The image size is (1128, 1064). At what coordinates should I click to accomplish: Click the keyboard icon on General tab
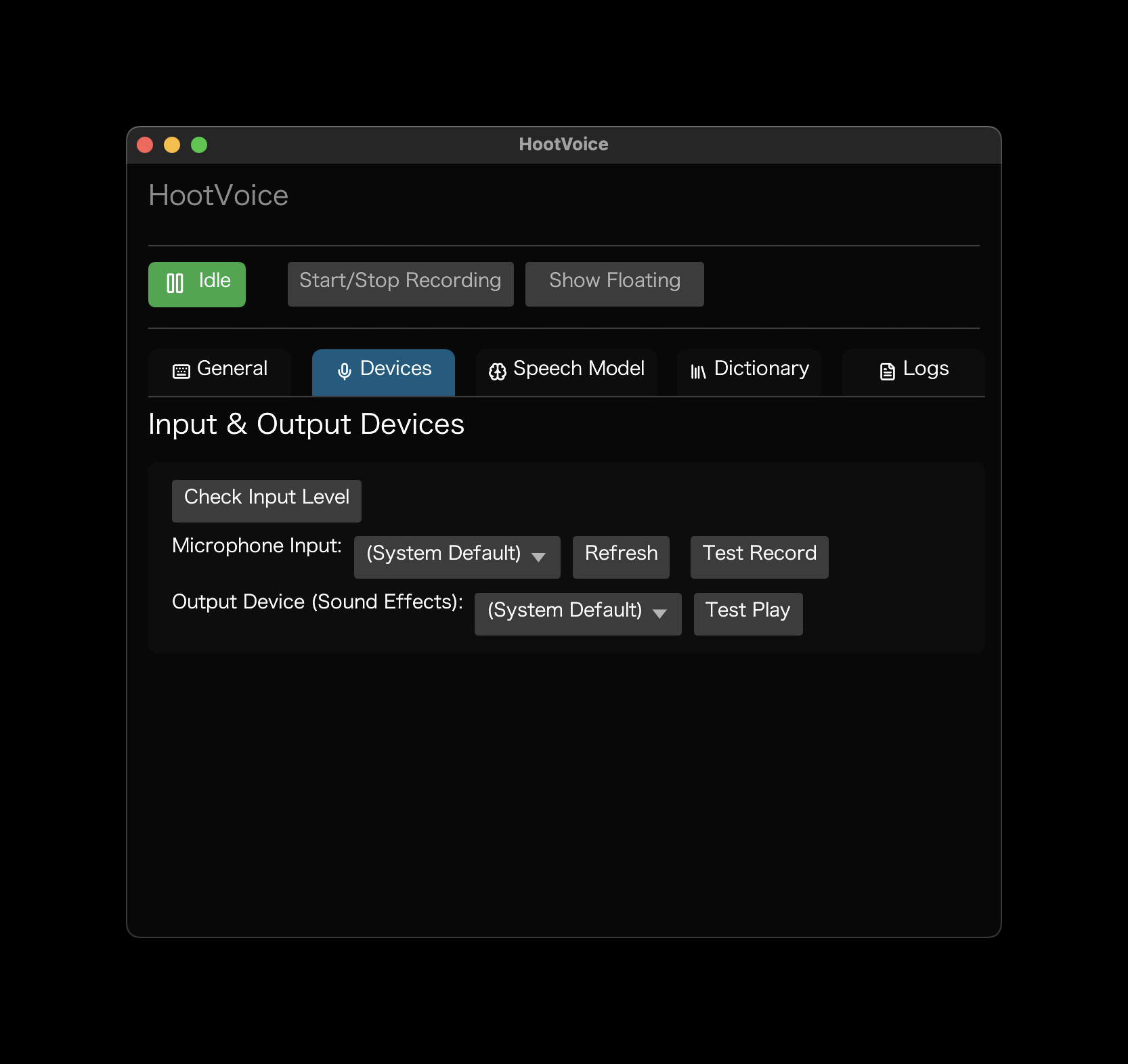click(x=181, y=371)
